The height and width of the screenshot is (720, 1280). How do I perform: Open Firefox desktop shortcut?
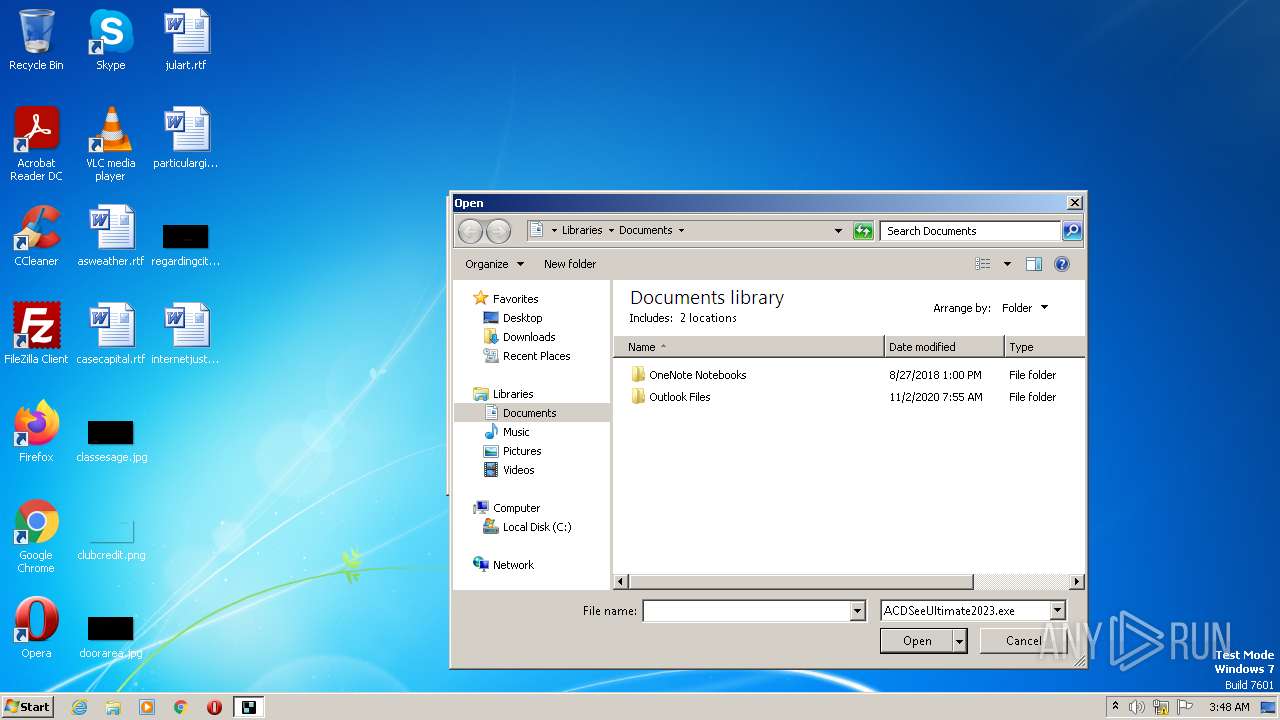36,432
